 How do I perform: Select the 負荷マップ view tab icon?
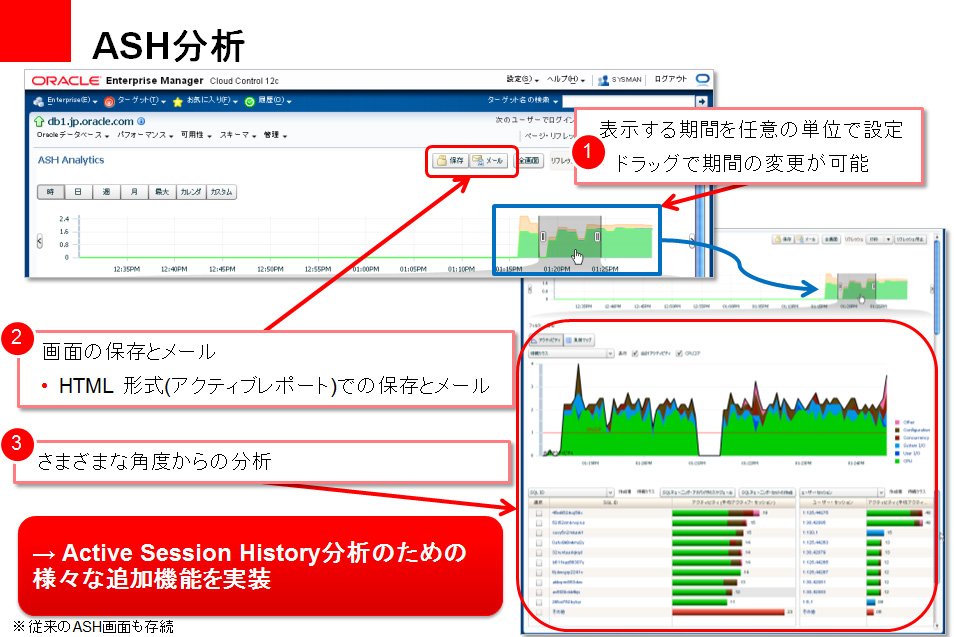coord(569,340)
